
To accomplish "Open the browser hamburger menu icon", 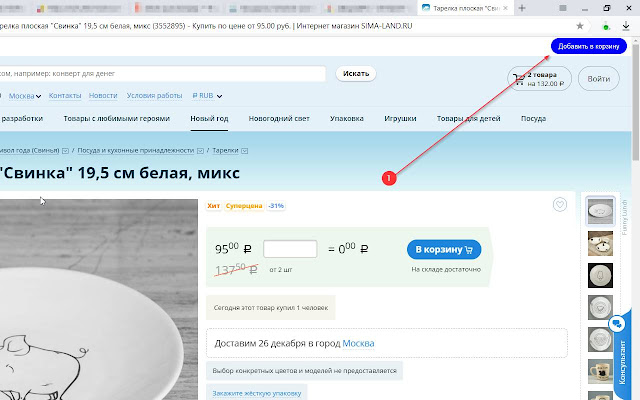I will [563, 8].
